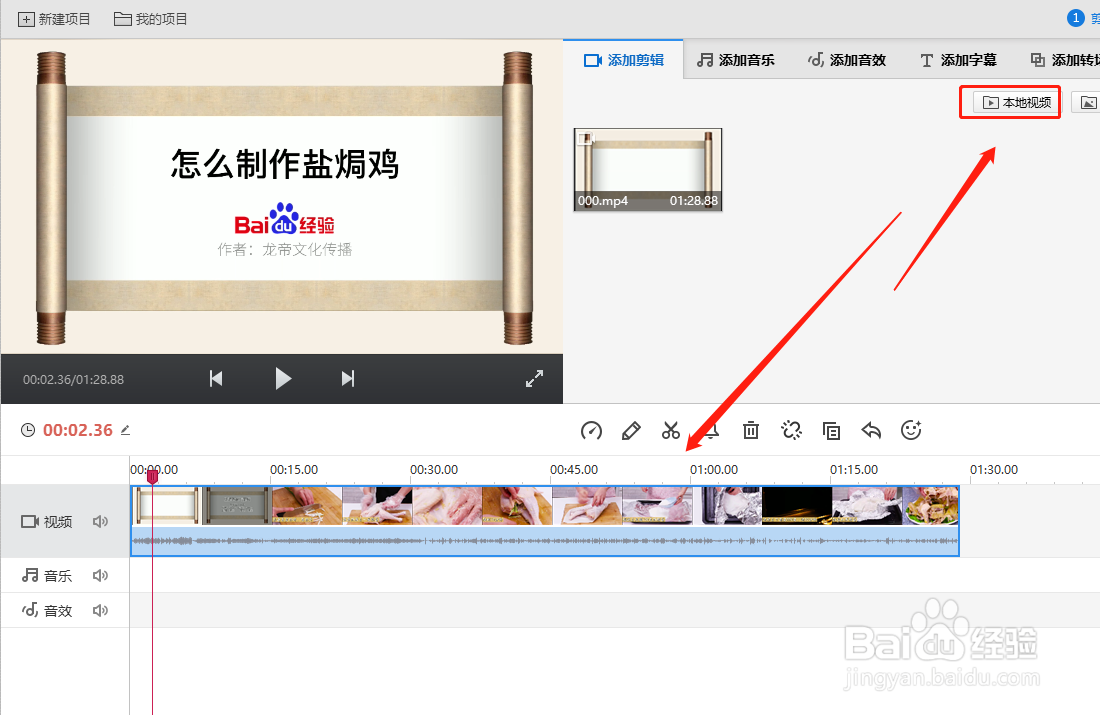1100x715 pixels.
Task: Click the undo arrow icon
Action: point(871,430)
